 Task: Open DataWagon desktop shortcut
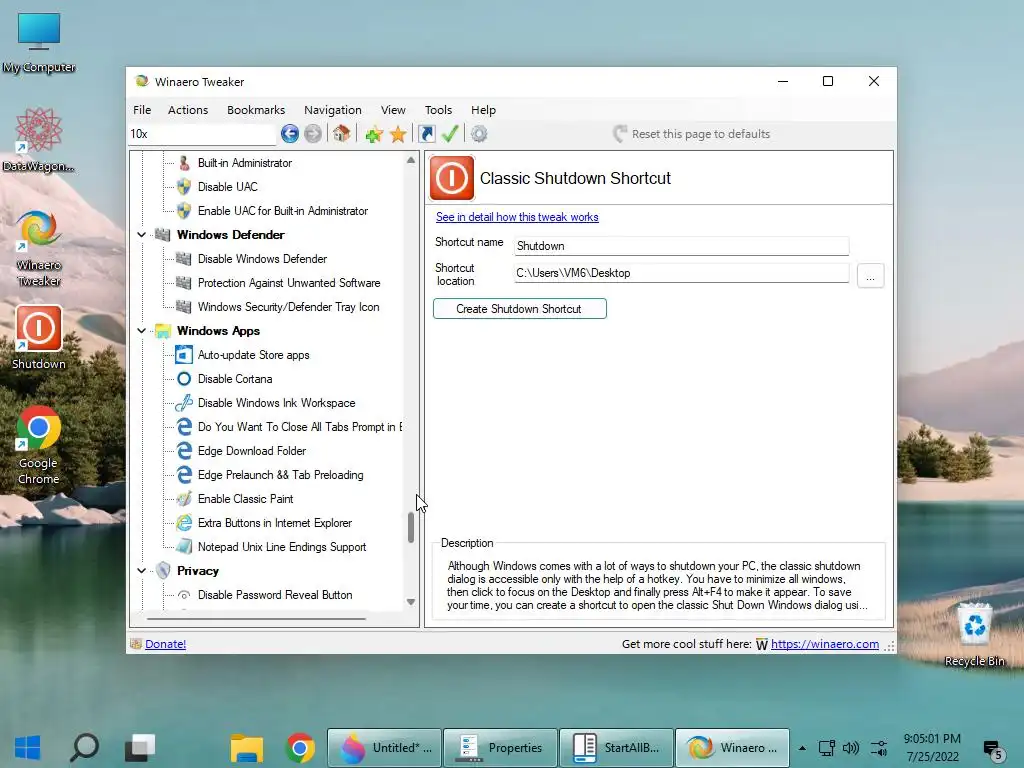(39, 140)
